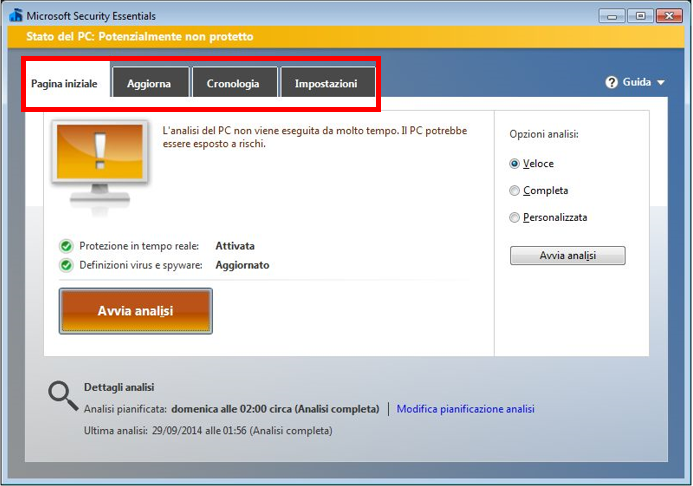
Task: Click the green check next to Definizioni virus e spyware
Action: tap(66, 265)
